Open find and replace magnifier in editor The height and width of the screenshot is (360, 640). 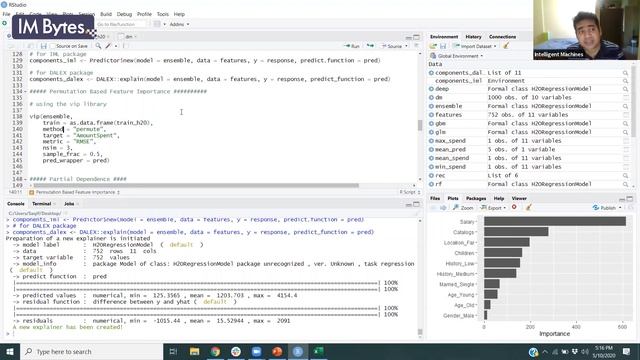[98, 46]
